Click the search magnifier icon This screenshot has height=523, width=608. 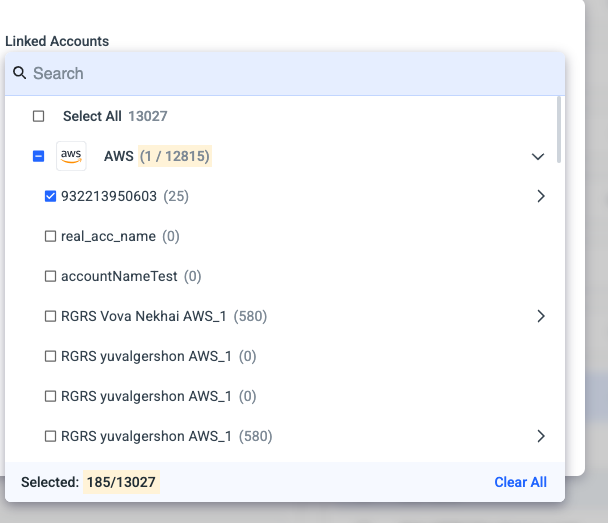[19, 73]
